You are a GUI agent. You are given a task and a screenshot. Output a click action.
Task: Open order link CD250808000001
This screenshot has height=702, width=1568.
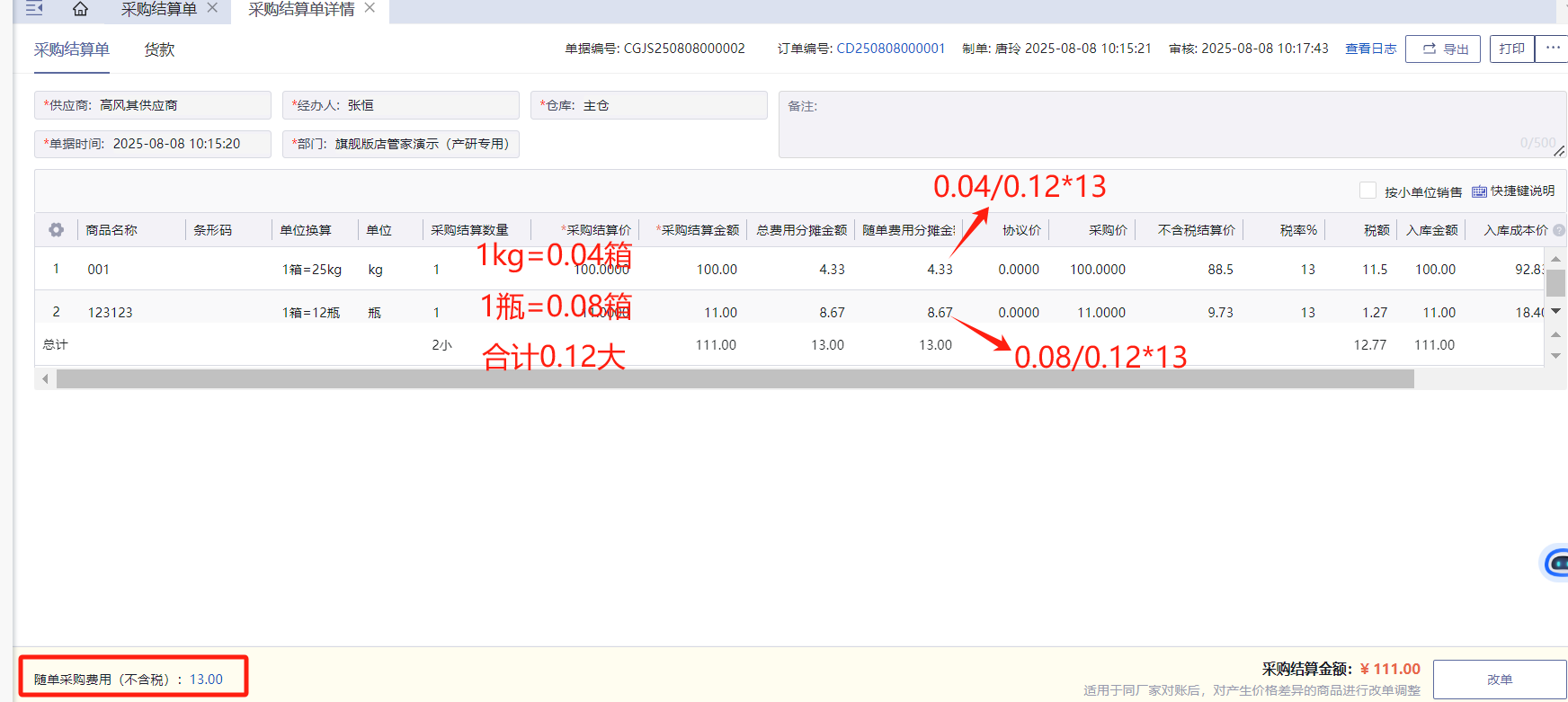click(x=890, y=49)
